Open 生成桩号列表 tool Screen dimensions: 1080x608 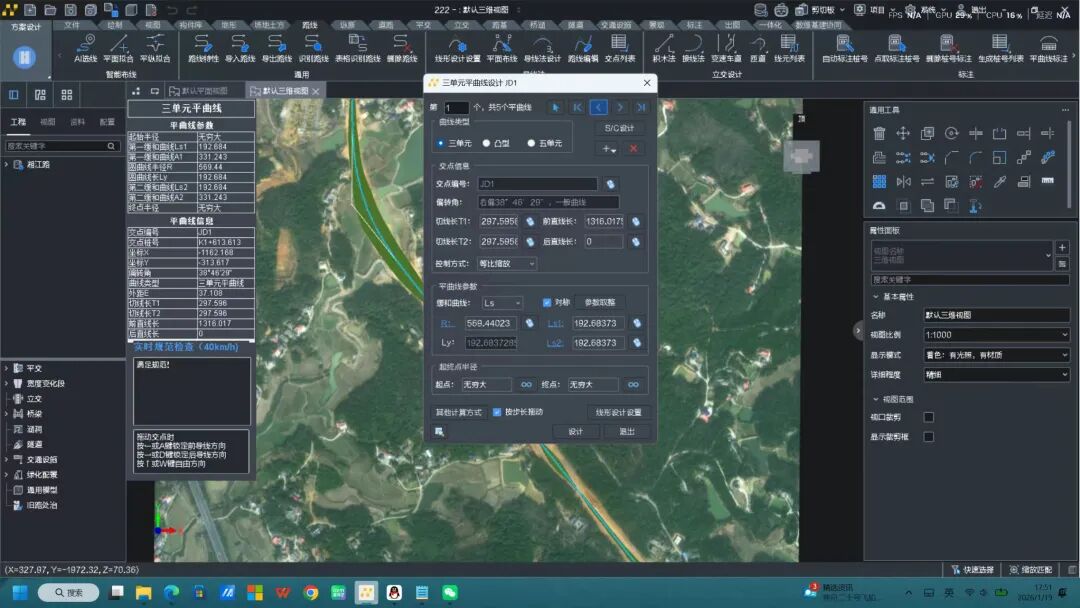point(1000,48)
